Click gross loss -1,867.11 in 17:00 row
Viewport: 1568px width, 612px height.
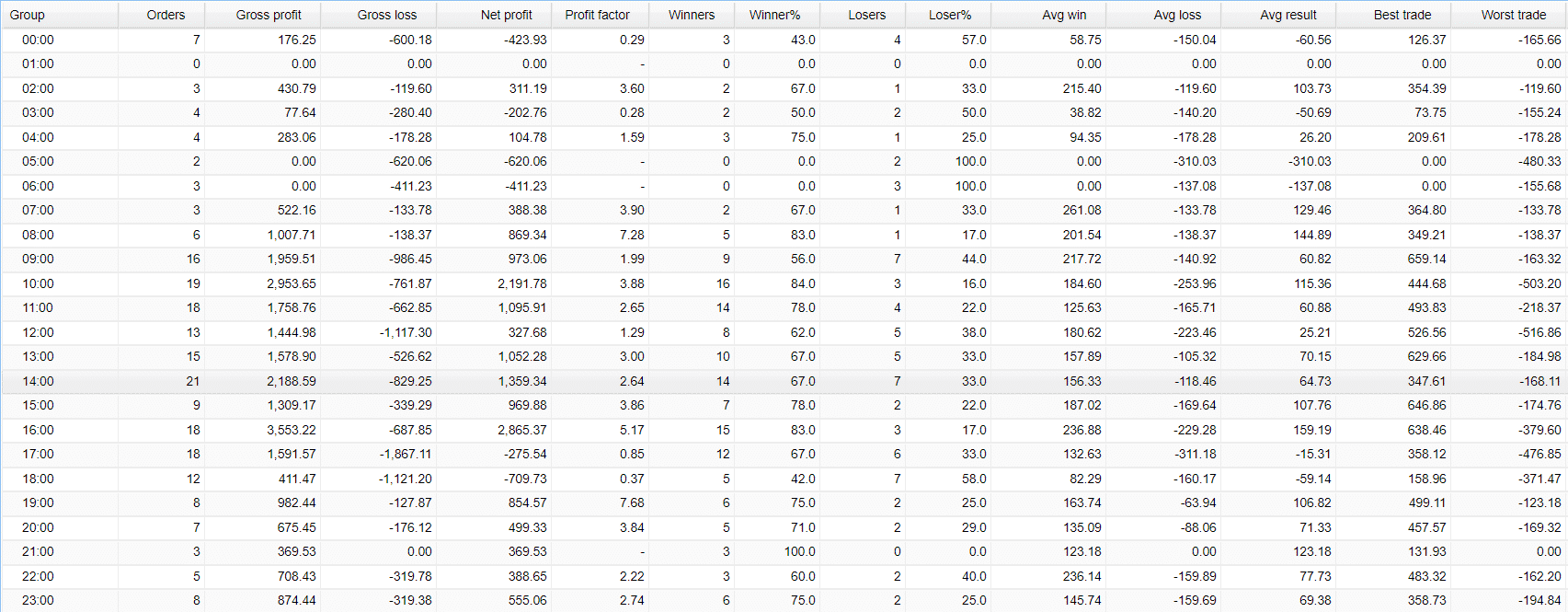coord(406,455)
